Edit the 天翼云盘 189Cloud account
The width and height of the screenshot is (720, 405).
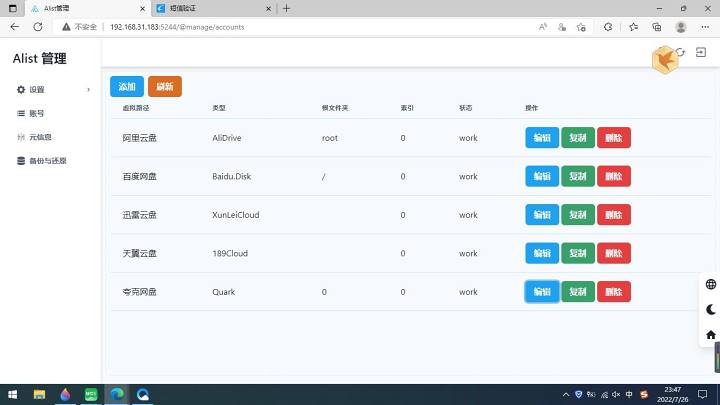[542, 253]
